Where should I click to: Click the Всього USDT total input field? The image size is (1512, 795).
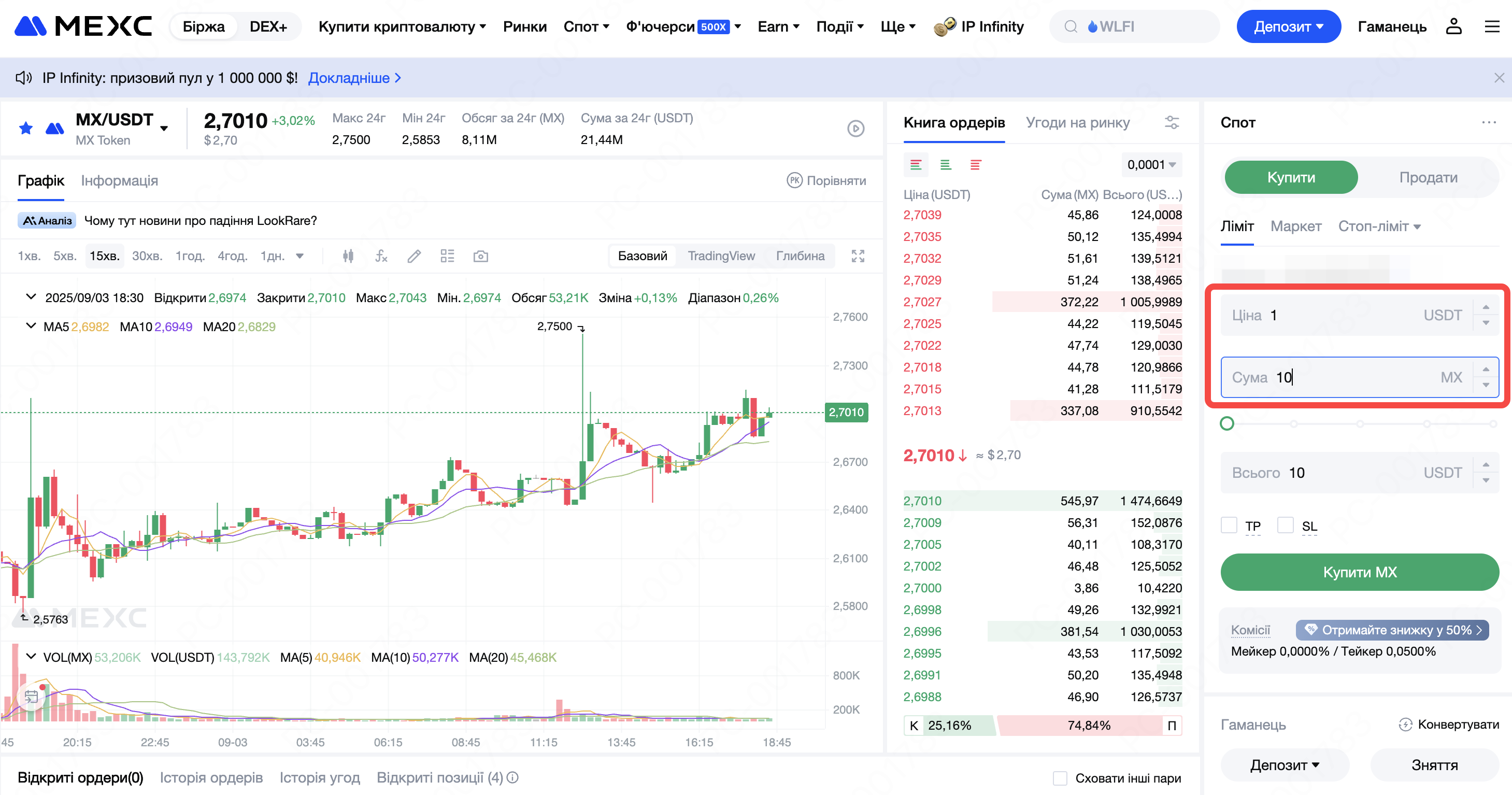1350,473
